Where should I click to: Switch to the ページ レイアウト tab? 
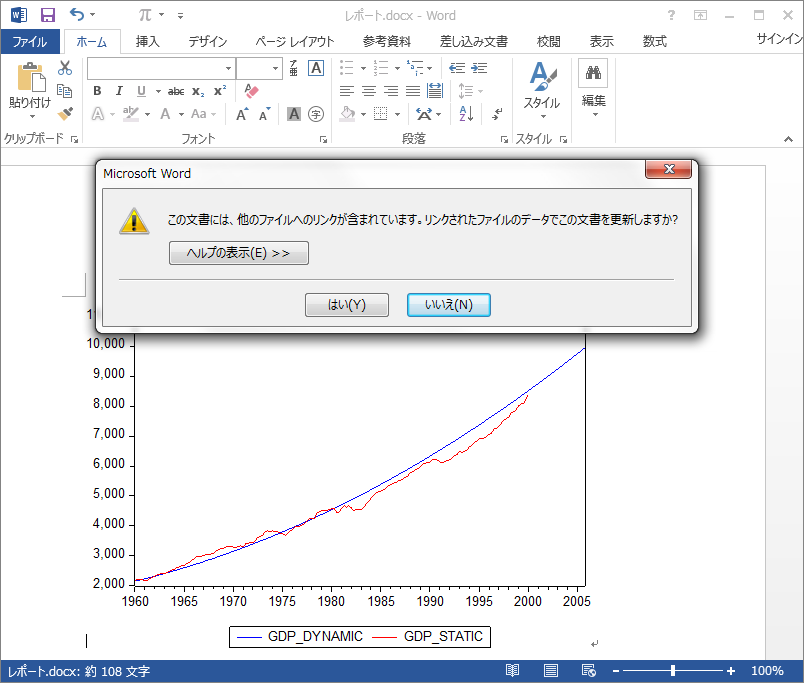[x=295, y=42]
